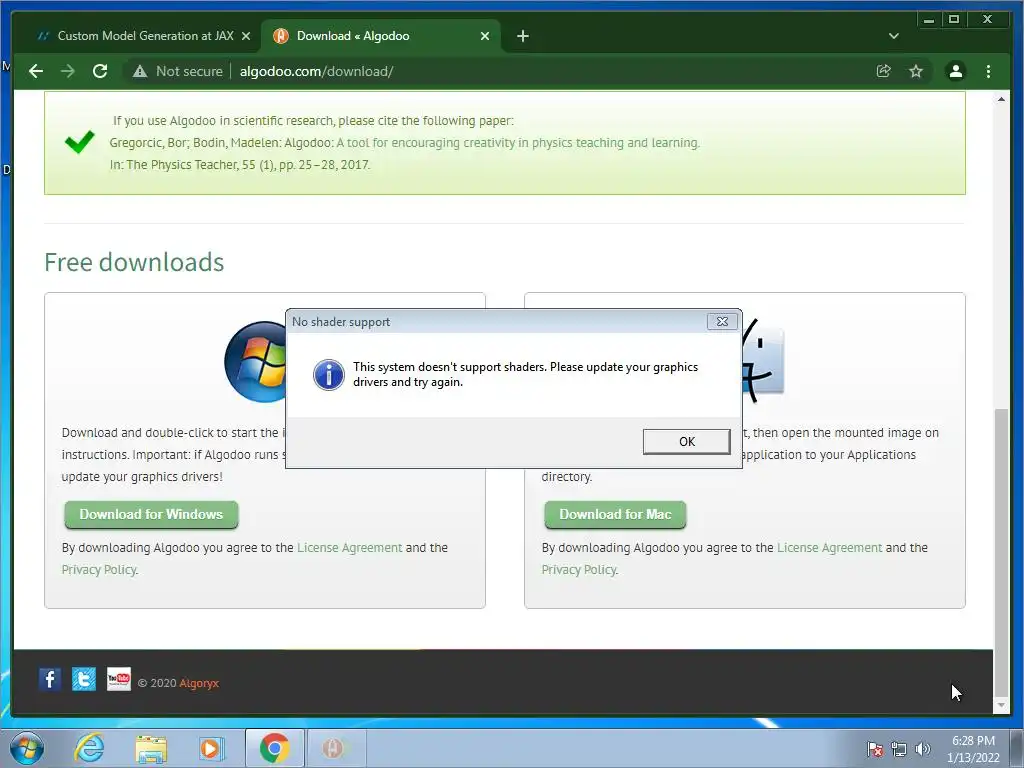
Task: Open License Agreement link in Windows card
Action: coord(349,547)
